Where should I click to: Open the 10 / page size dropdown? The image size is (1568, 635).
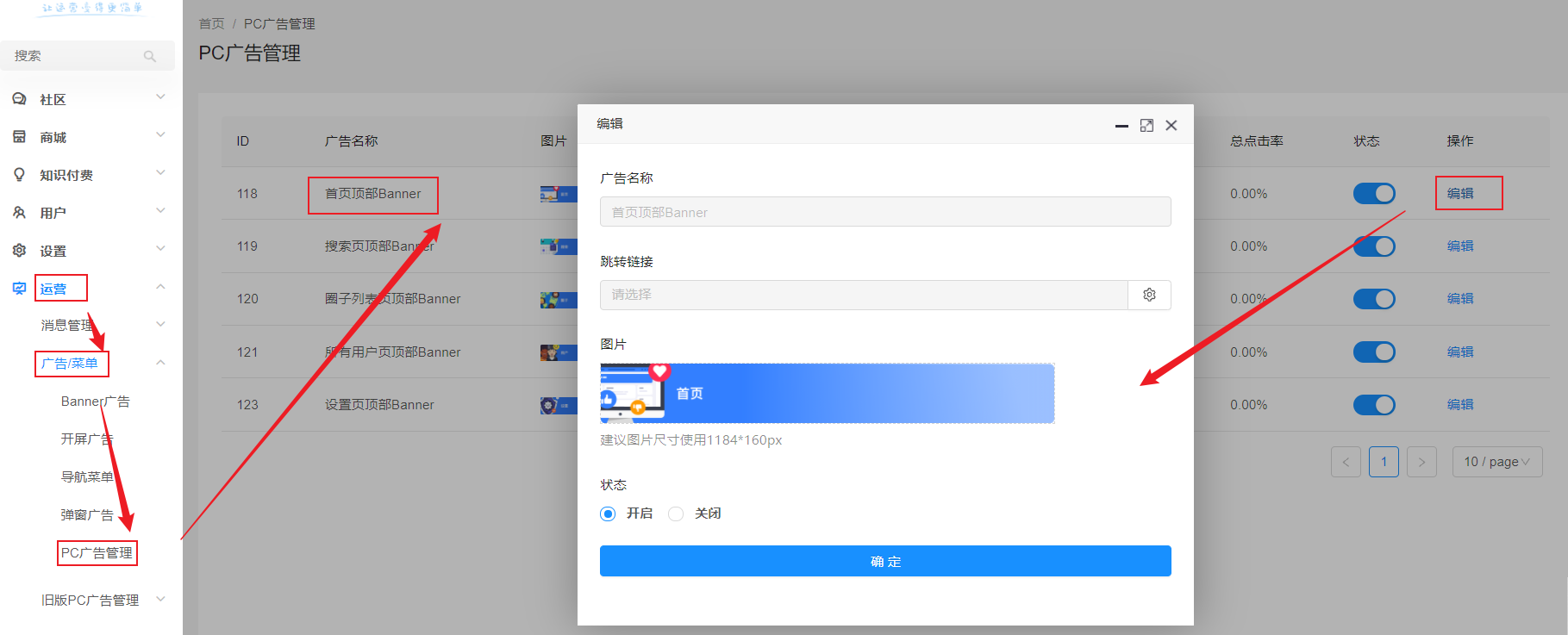click(x=1497, y=462)
